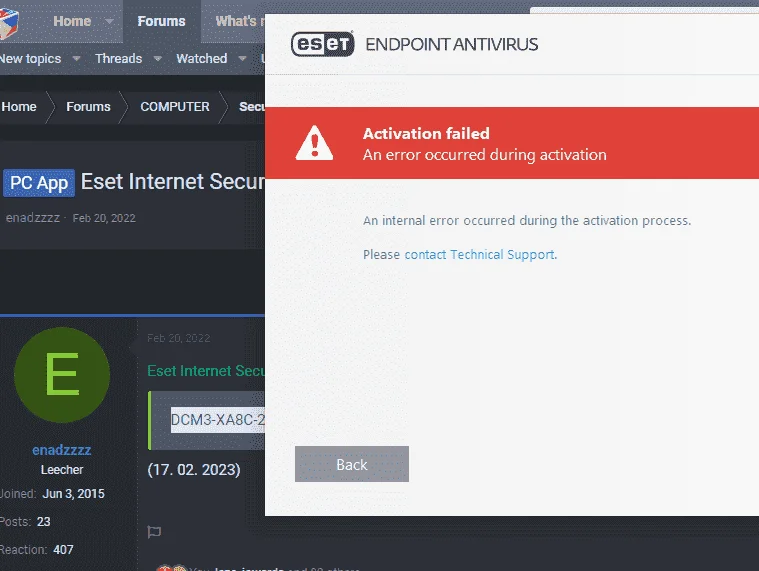Select the DCM3-XA8C license key text
Screen dimensions: 759x571
[217, 420]
